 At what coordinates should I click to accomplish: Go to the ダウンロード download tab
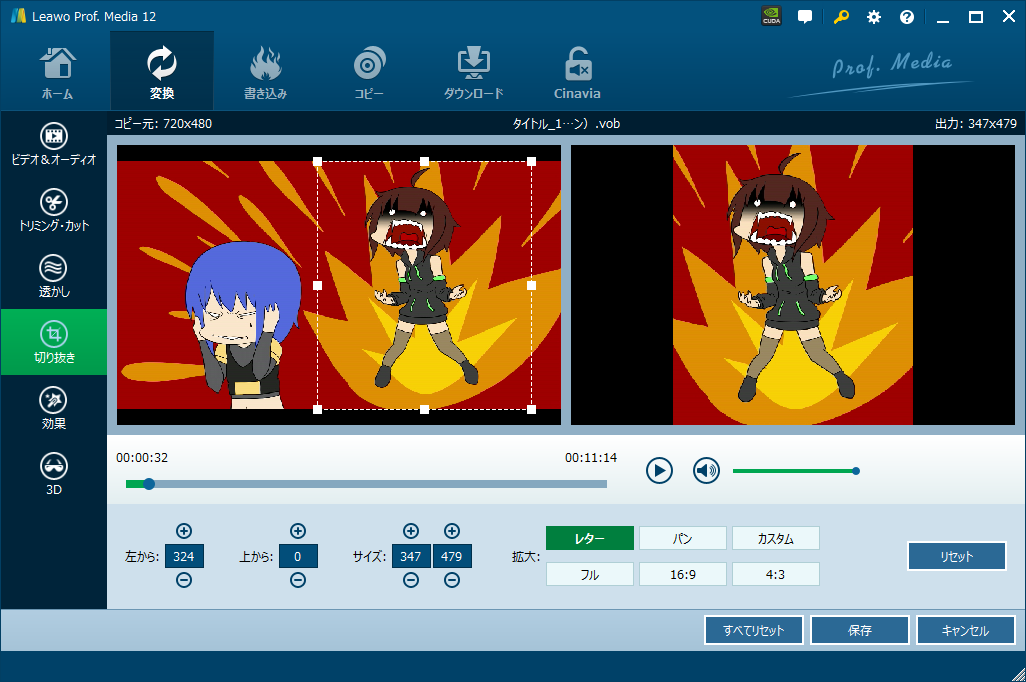tap(473, 72)
